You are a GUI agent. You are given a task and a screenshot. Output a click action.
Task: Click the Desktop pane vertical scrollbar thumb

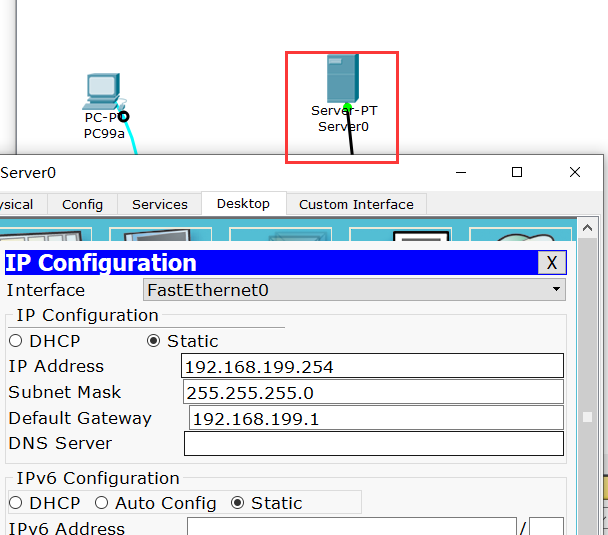[587, 417]
